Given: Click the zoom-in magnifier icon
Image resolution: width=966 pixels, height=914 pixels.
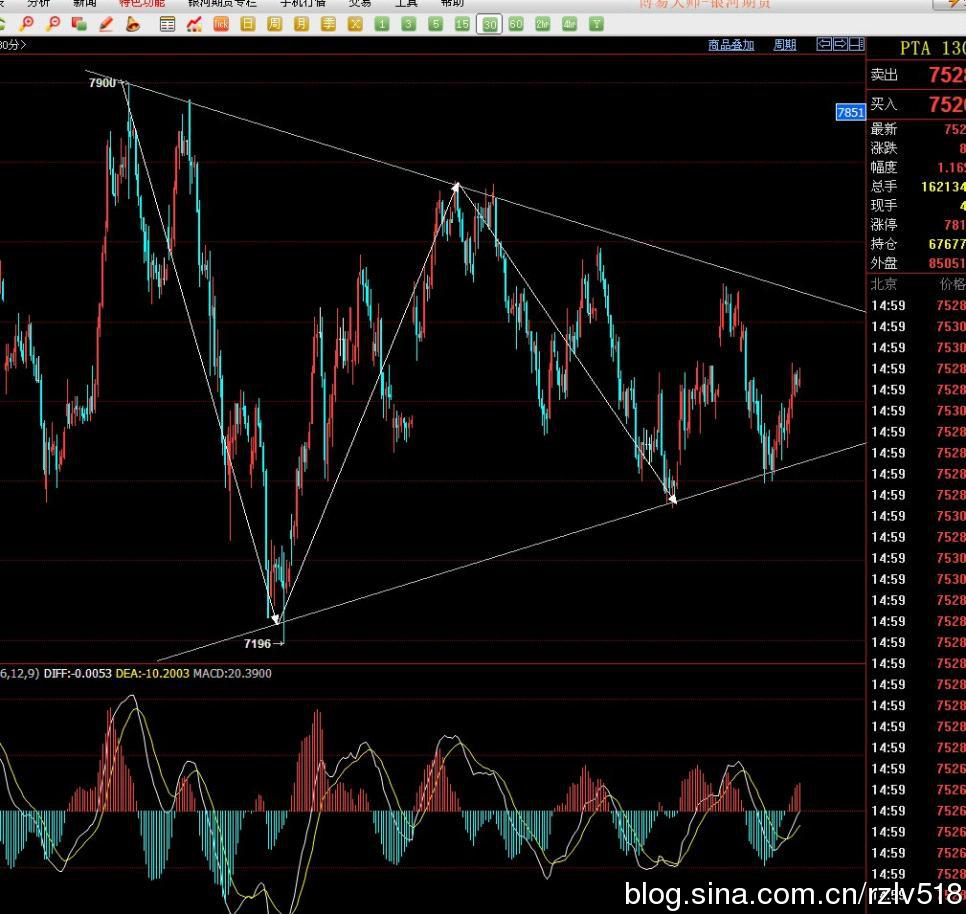Looking at the screenshot, I should [x=28, y=23].
